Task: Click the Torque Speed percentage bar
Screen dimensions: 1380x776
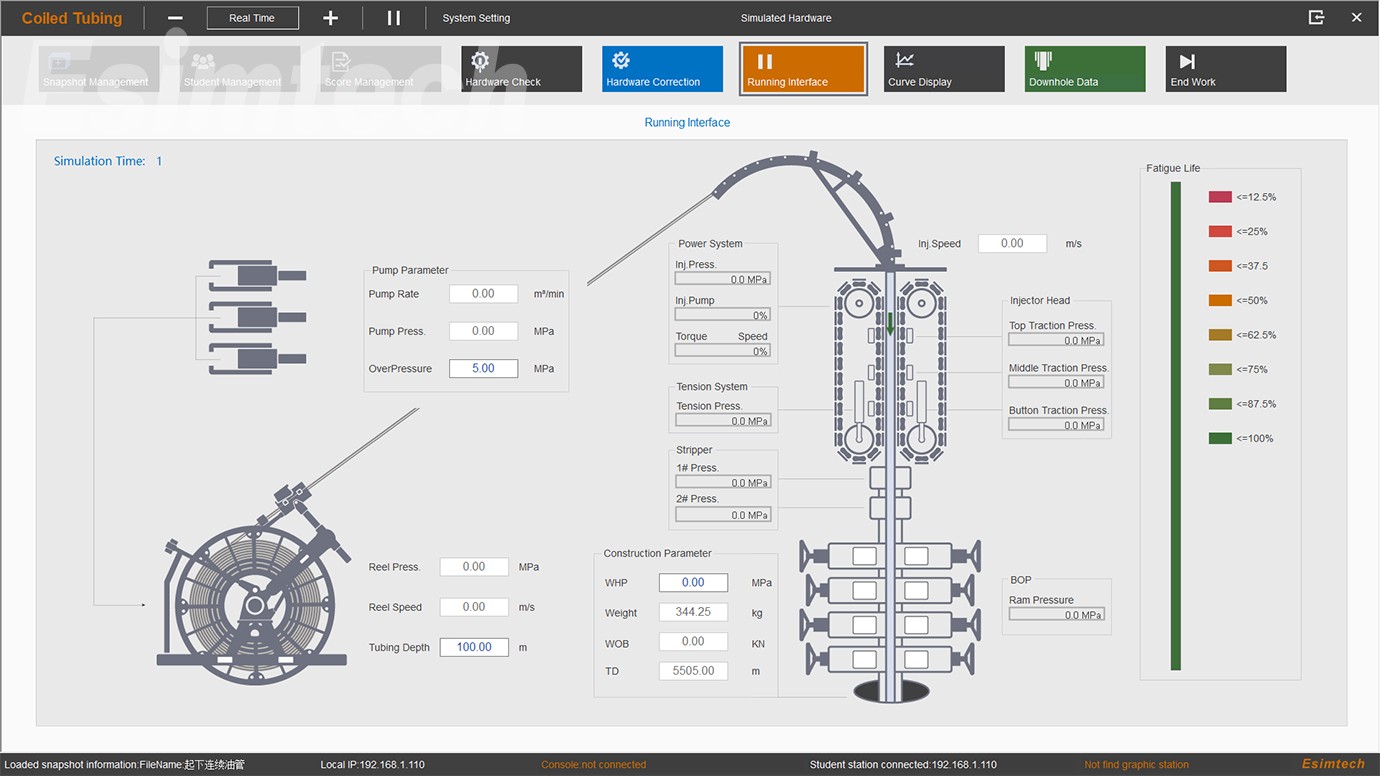Action: (x=723, y=351)
